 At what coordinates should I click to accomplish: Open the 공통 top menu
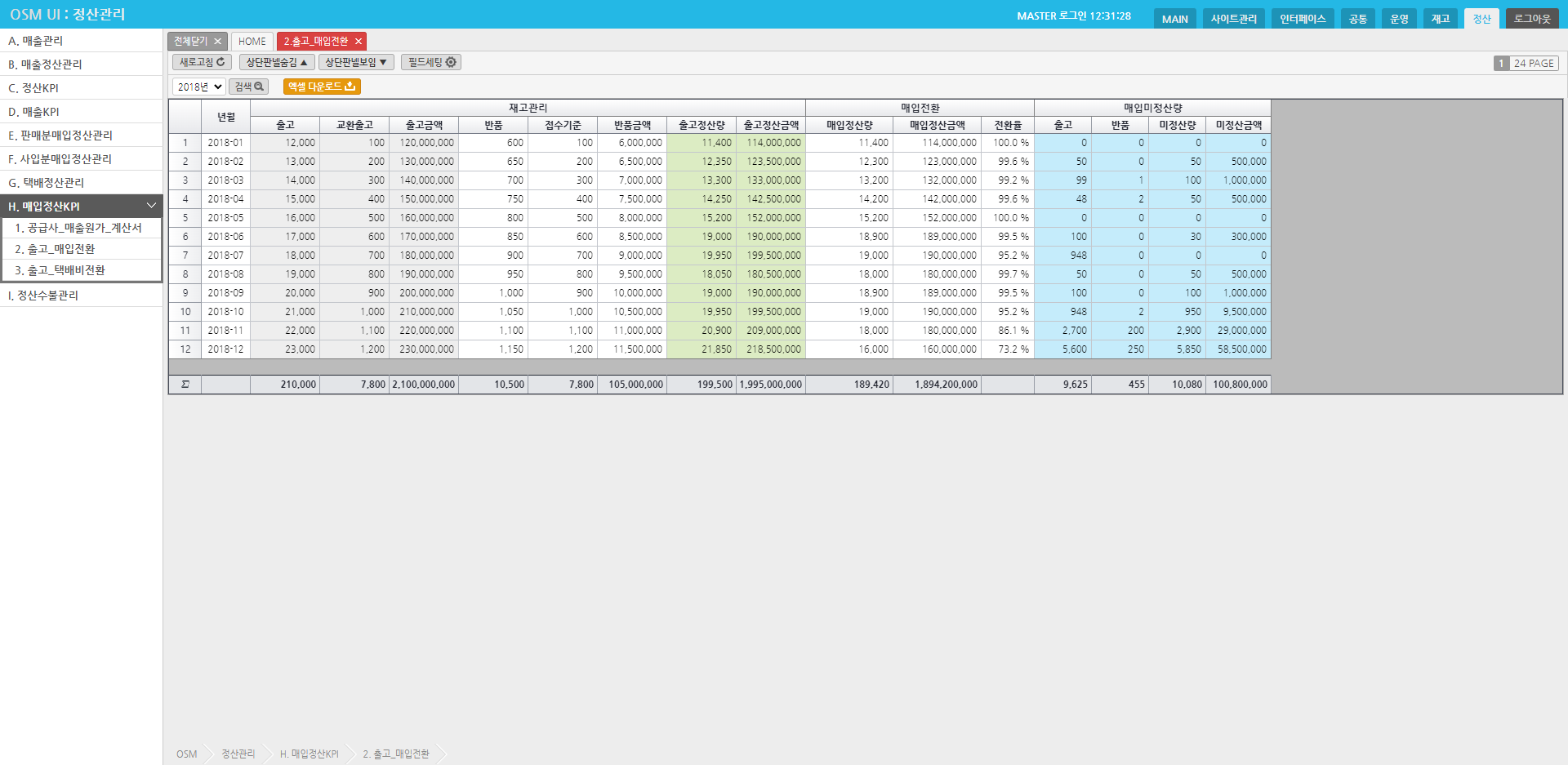pos(1358,19)
